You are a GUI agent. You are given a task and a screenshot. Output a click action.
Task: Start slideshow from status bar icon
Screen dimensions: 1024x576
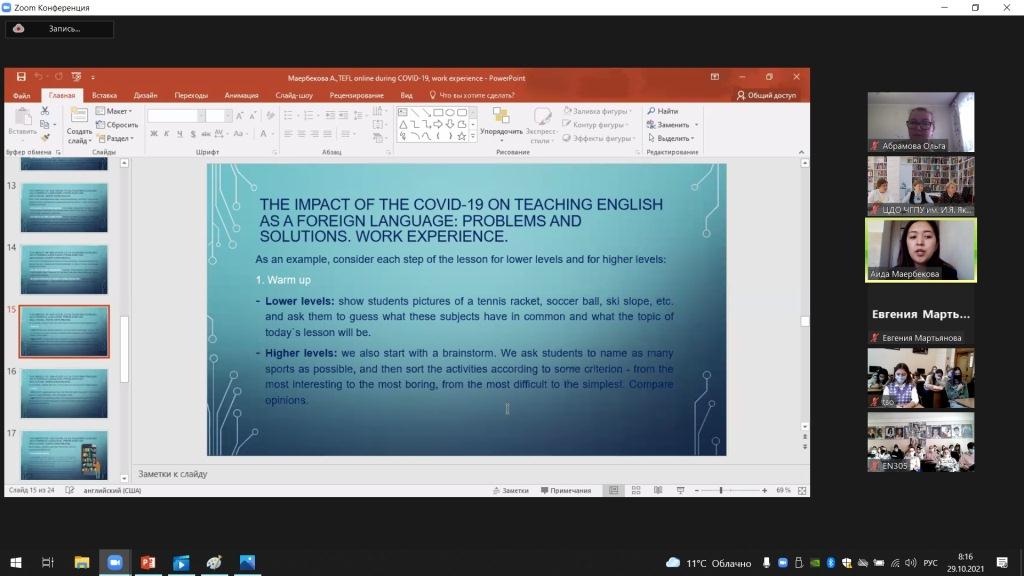(680, 490)
